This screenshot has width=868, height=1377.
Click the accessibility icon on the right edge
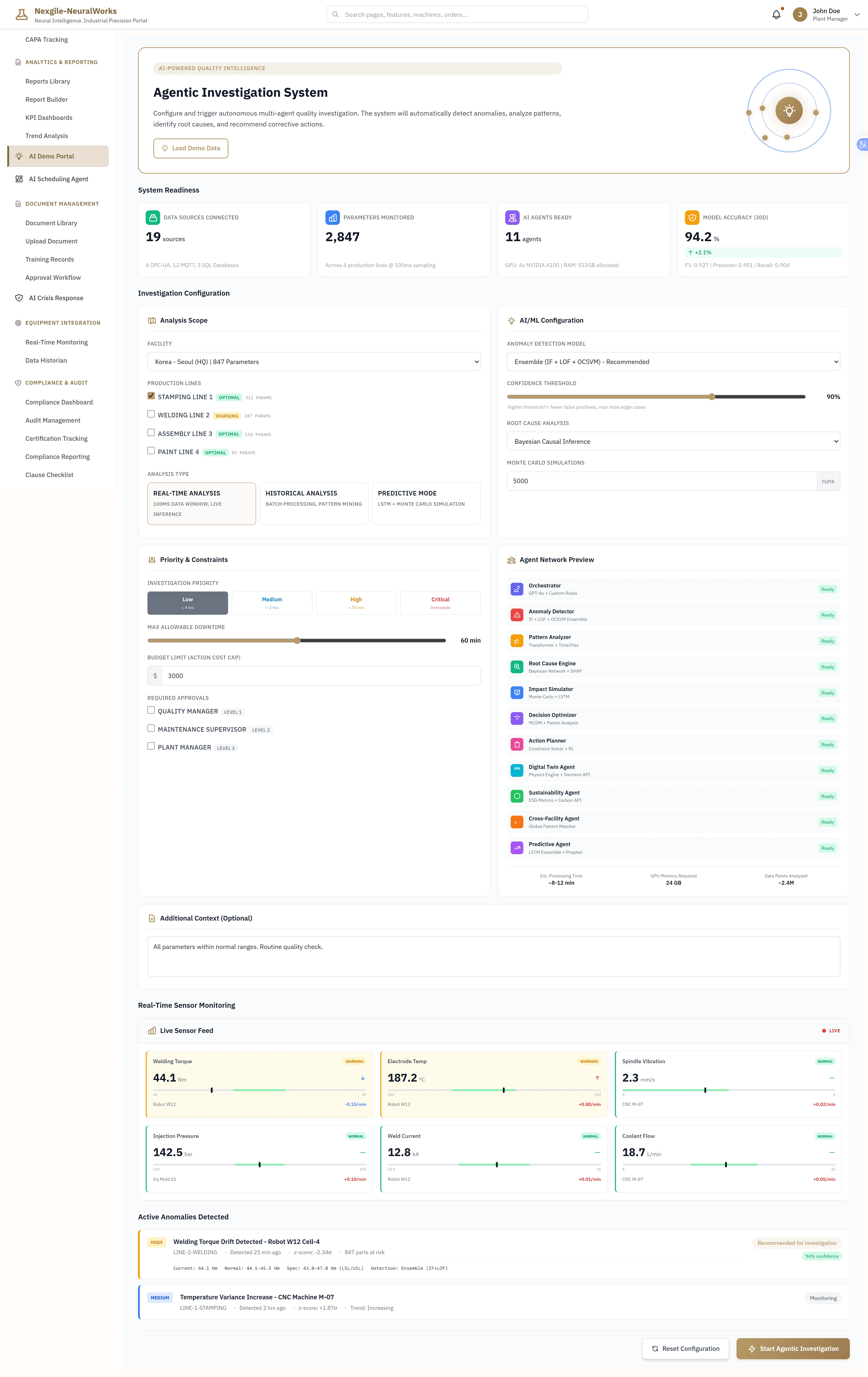862,145
